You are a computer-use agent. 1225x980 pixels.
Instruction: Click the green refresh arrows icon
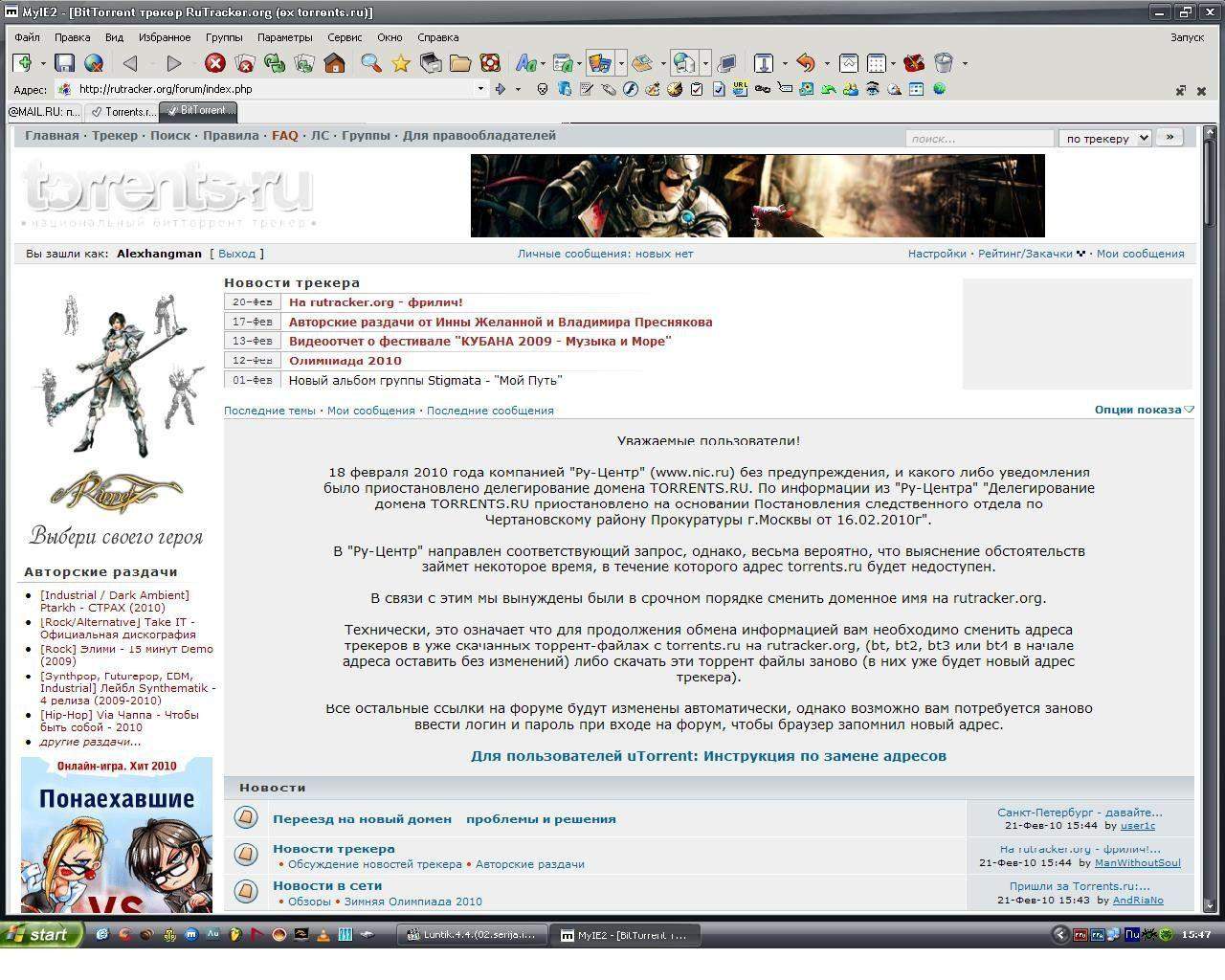click(275, 63)
